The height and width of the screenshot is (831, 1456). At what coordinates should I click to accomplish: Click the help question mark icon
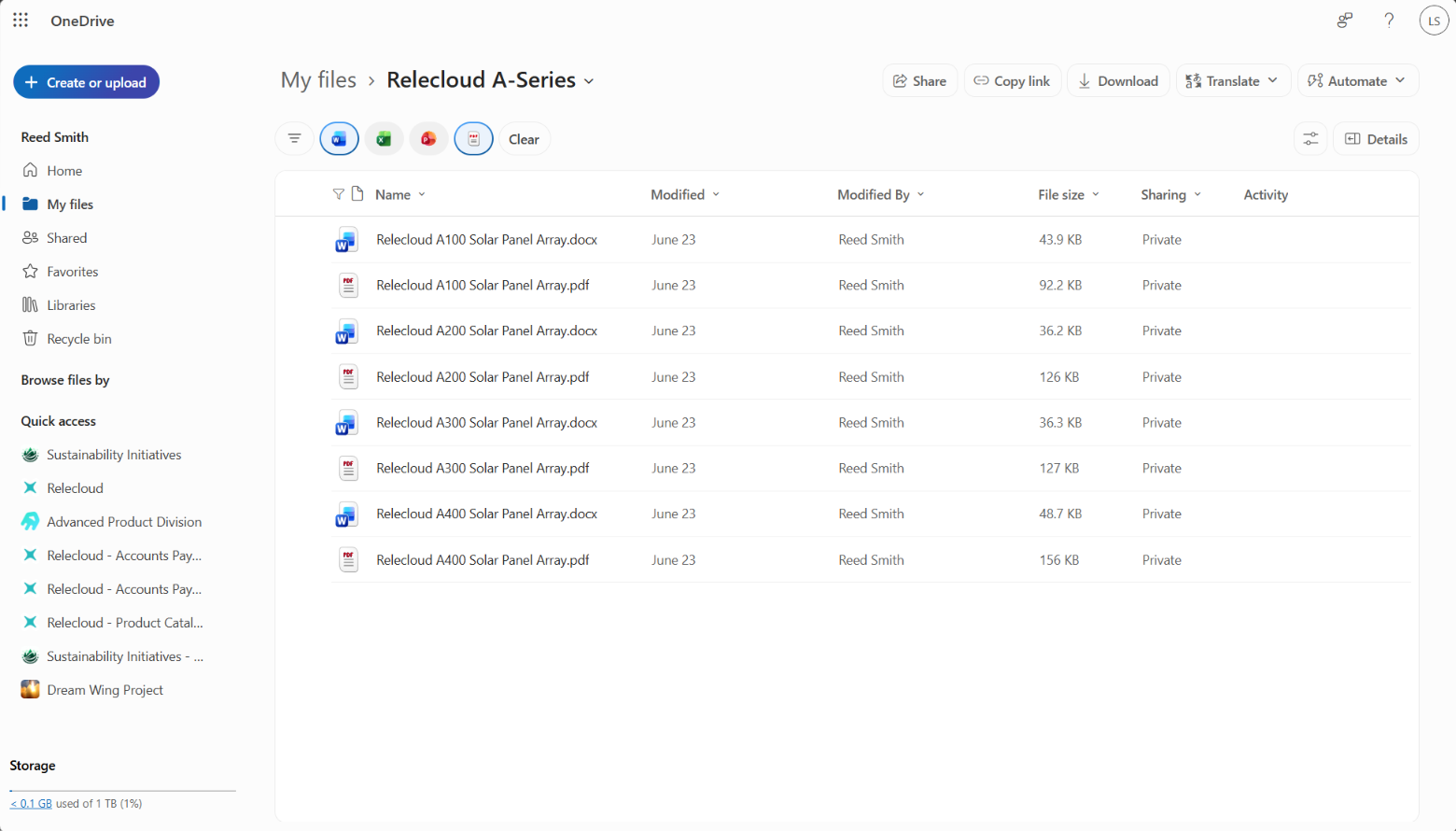point(1389,20)
